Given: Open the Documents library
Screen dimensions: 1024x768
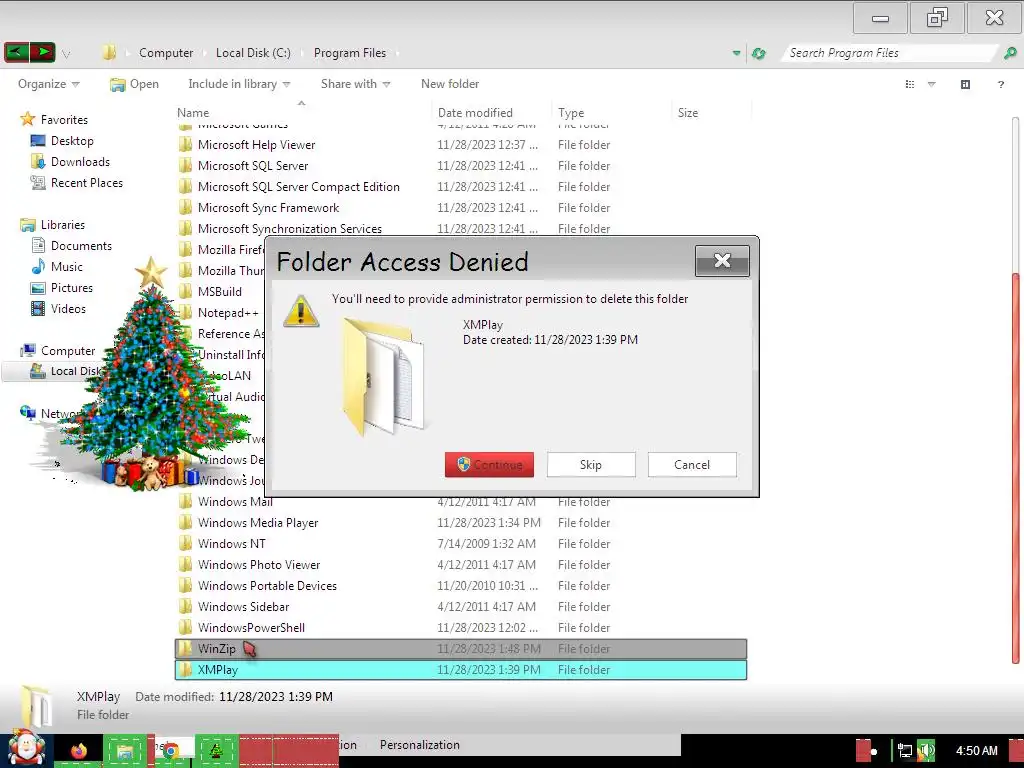Looking at the screenshot, I should coord(81,246).
